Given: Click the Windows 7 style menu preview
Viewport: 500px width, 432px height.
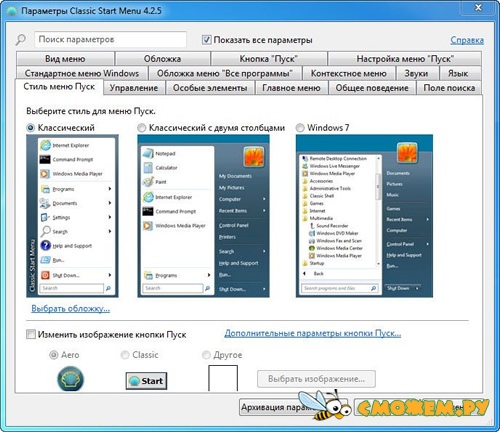Looking at the screenshot, I should click(364, 216).
